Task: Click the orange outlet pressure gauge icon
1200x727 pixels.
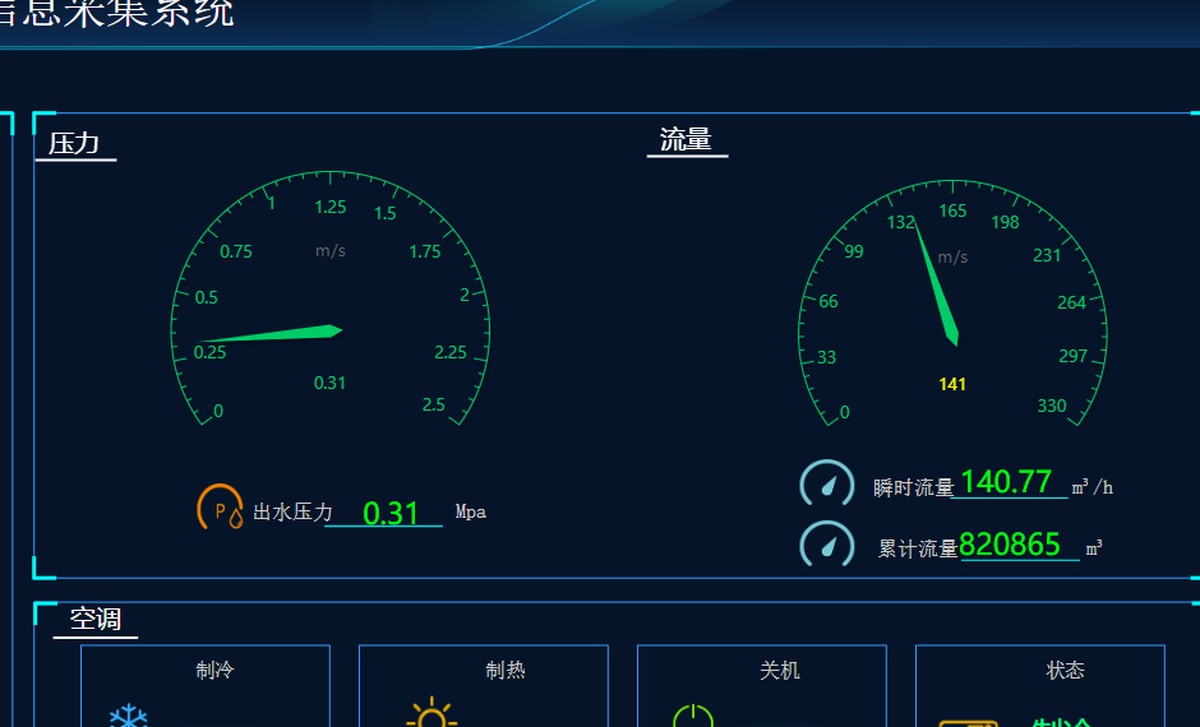Action: (220, 508)
